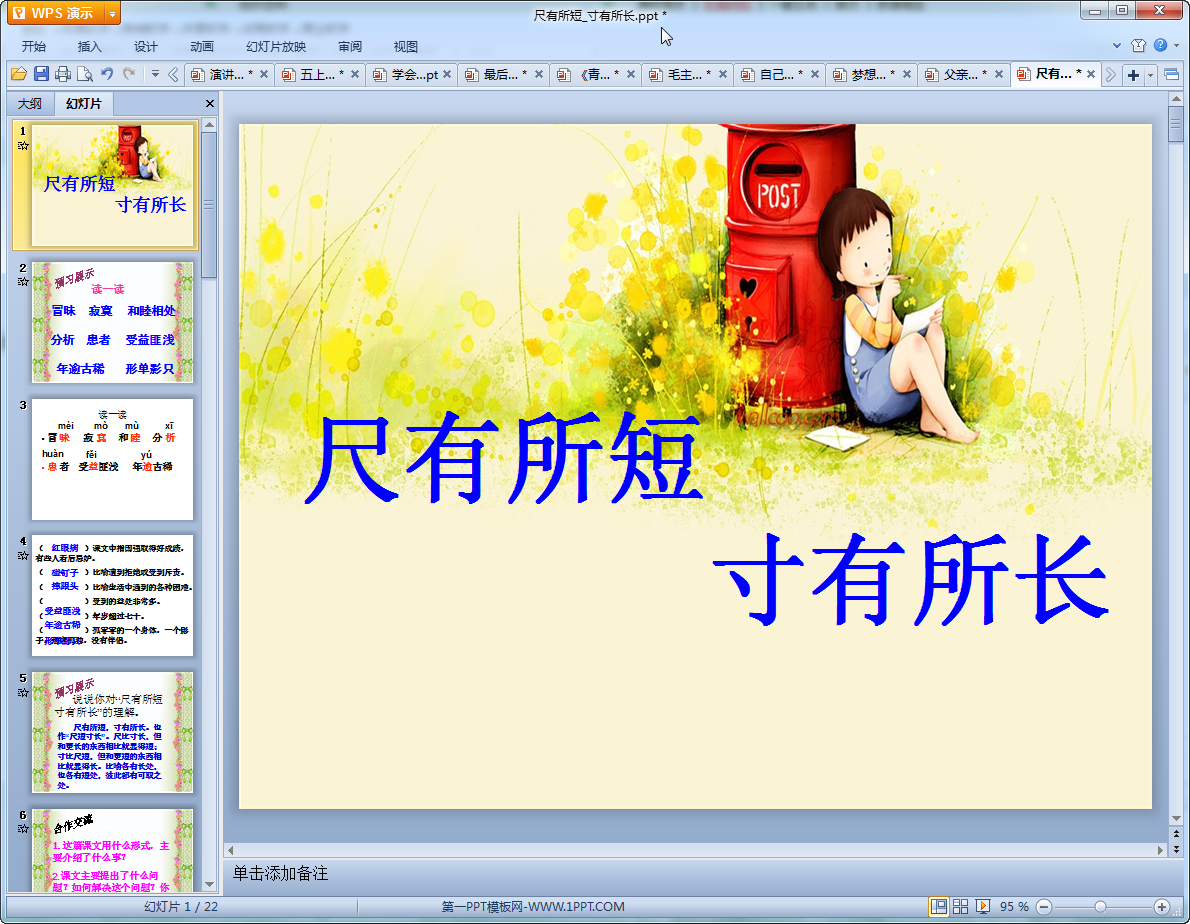Toggle the ribbon with the top-right chevron
The height and width of the screenshot is (924, 1190).
(x=1116, y=46)
